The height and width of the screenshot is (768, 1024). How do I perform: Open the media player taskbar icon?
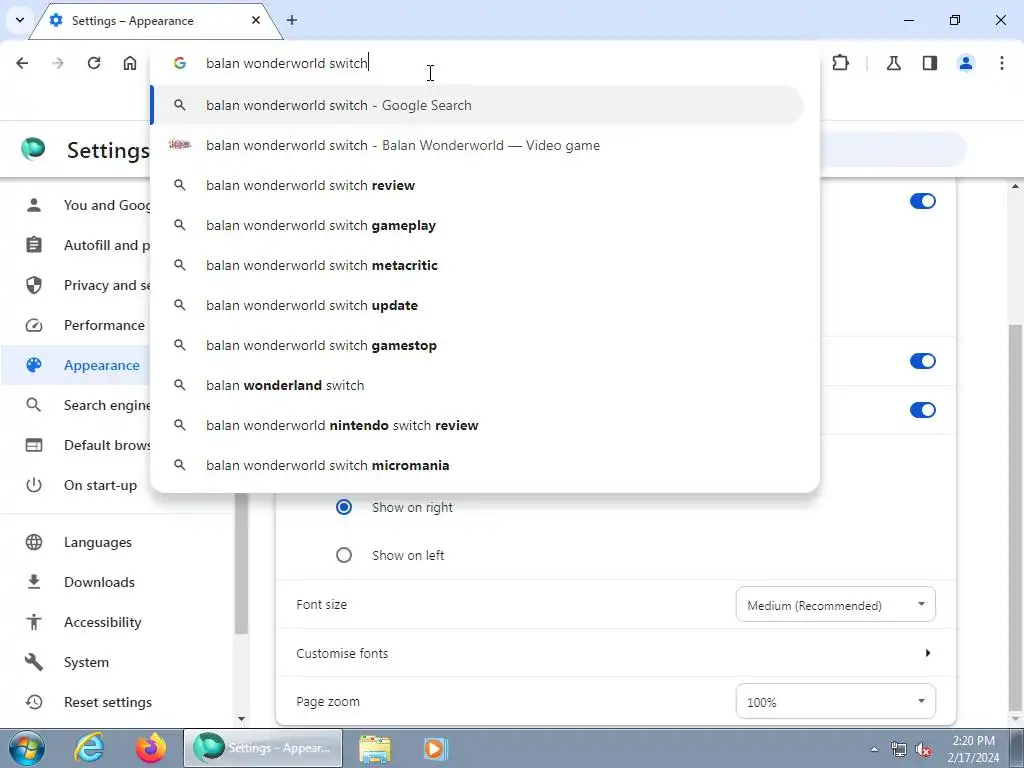click(x=435, y=748)
